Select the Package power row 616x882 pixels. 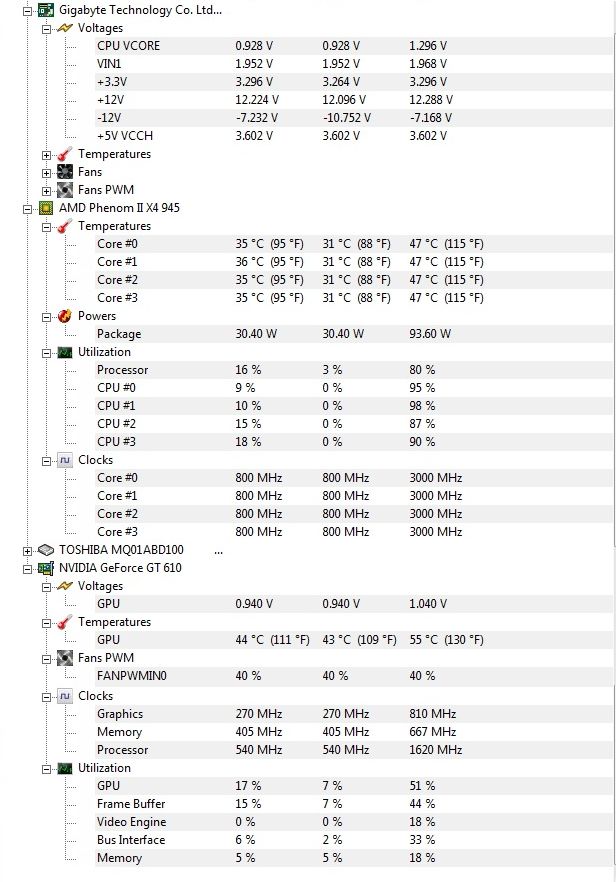click(354, 334)
